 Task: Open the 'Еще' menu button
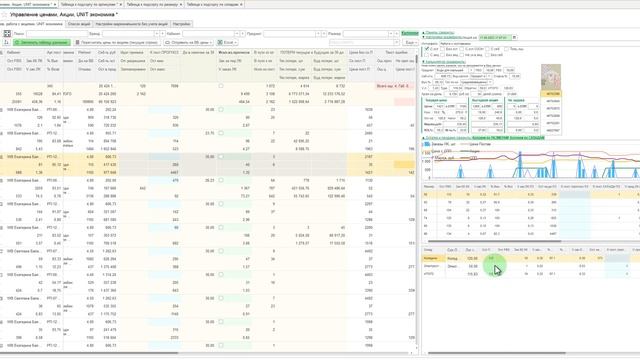coord(410,42)
